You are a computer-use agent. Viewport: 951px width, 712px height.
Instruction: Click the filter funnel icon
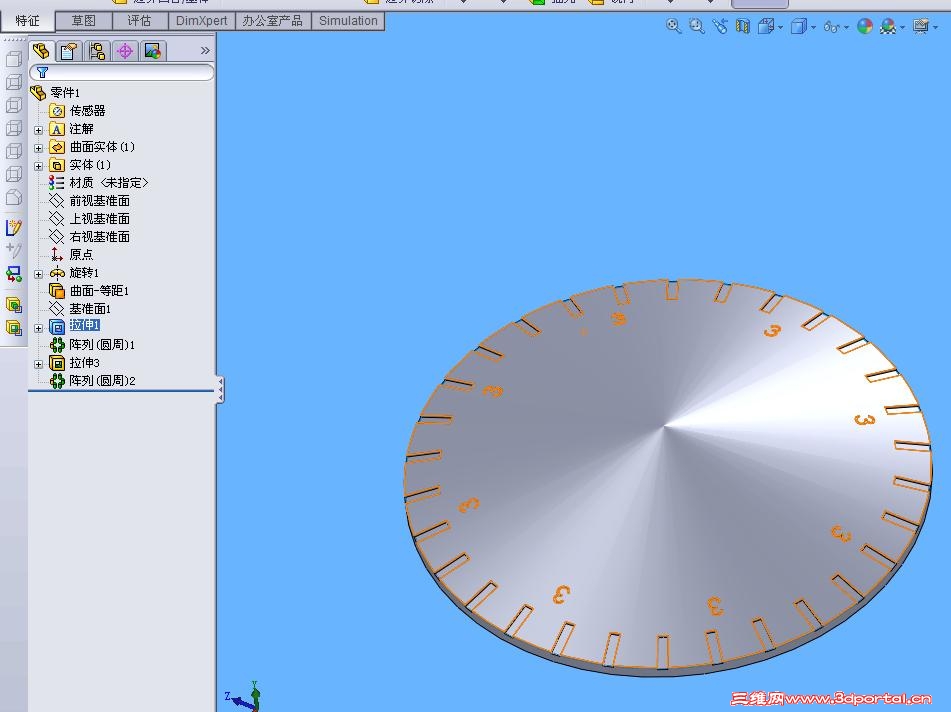[42, 73]
